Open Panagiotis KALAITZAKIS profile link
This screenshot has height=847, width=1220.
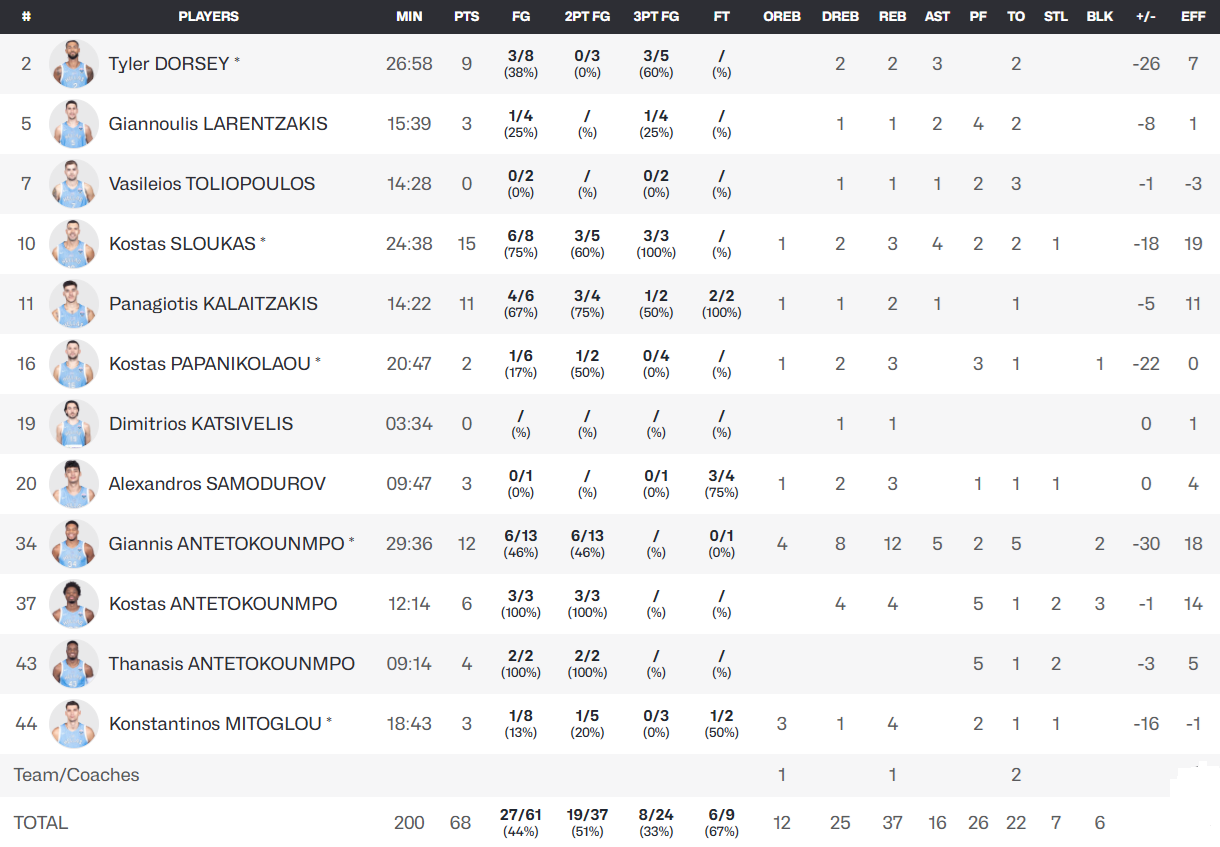click(x=213, y=304)
